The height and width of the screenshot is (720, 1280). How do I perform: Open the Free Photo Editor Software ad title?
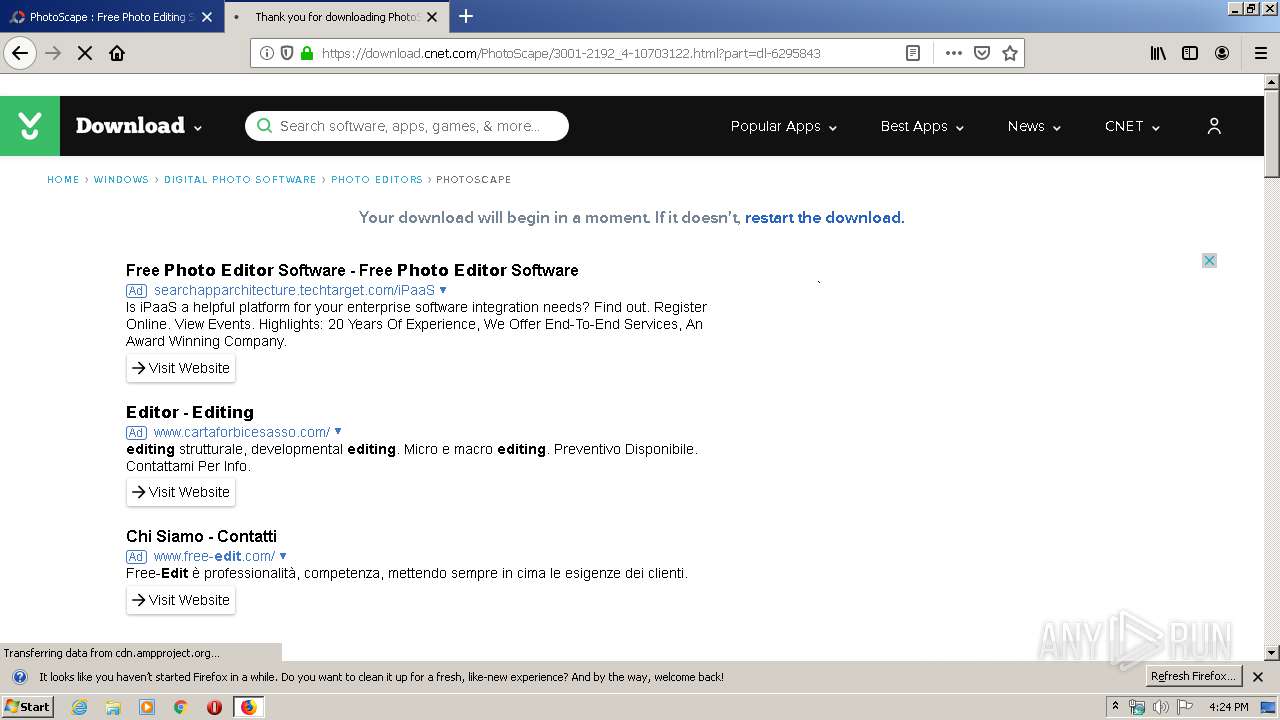point(352,270)
